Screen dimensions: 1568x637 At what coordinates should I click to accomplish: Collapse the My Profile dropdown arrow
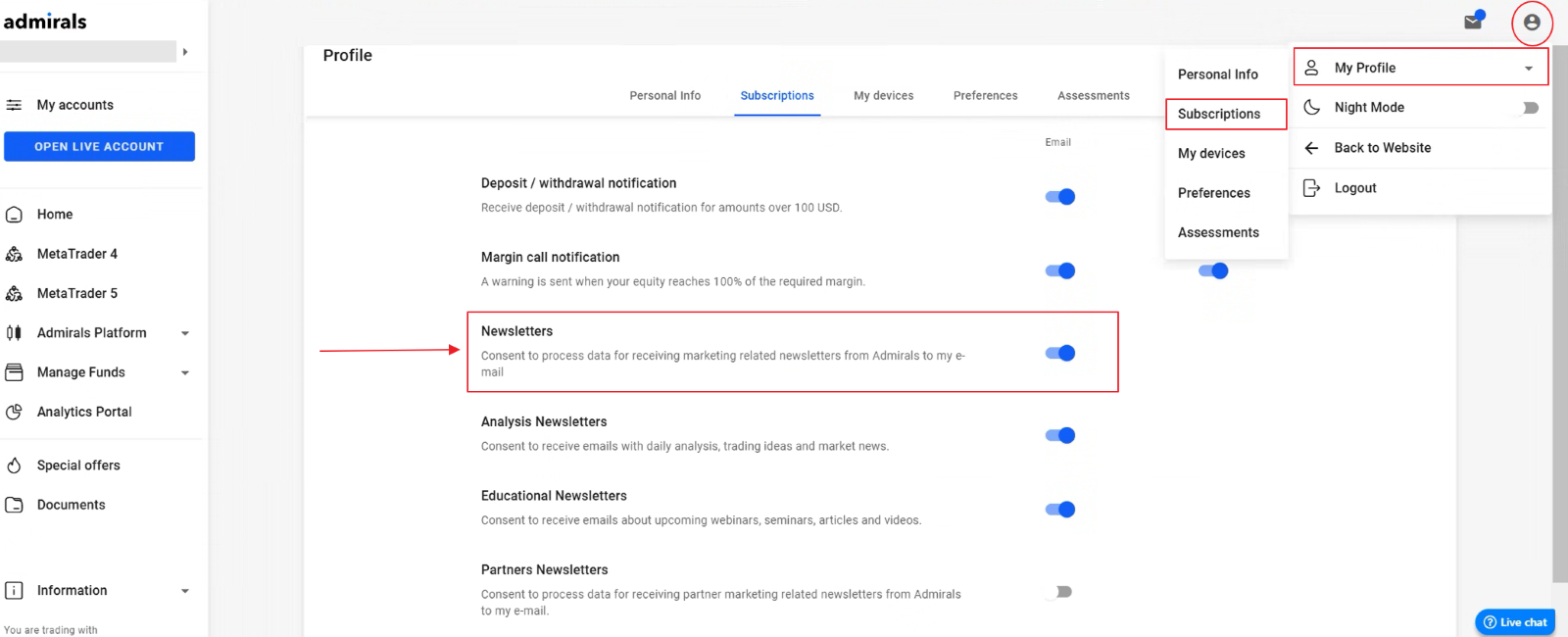click(x=1528, y=69)
